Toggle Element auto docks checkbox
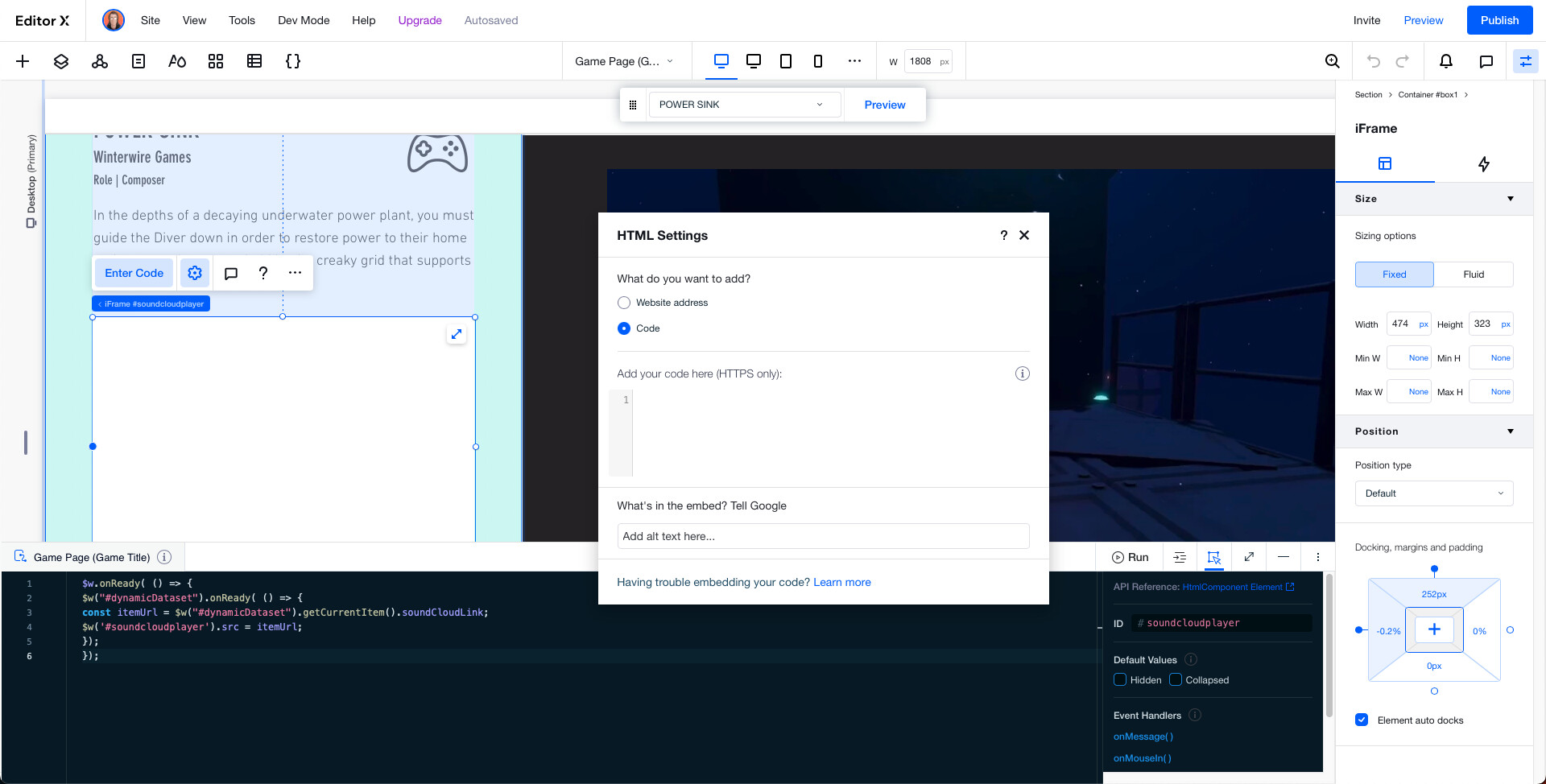Image resolution: width=1546 pixels, height=784 pixels. tap(1362, 720)
